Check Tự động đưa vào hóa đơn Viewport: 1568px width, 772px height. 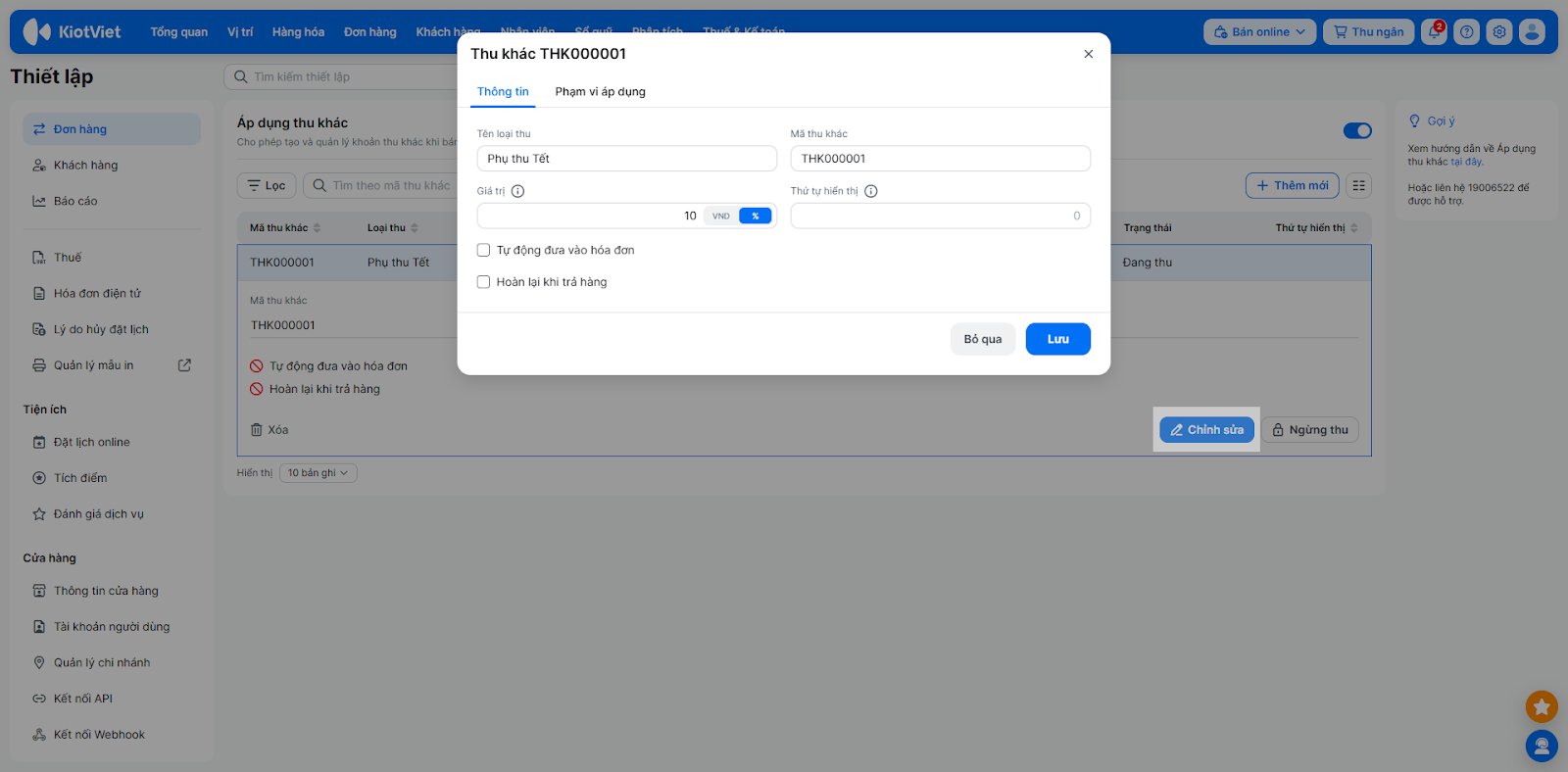point(483,250)
